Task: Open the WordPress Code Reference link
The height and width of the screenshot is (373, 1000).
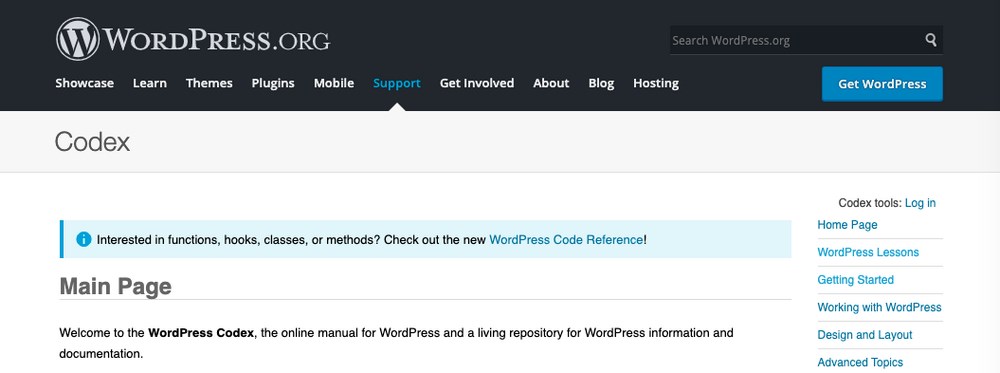Action: click(x=566, y=240)
